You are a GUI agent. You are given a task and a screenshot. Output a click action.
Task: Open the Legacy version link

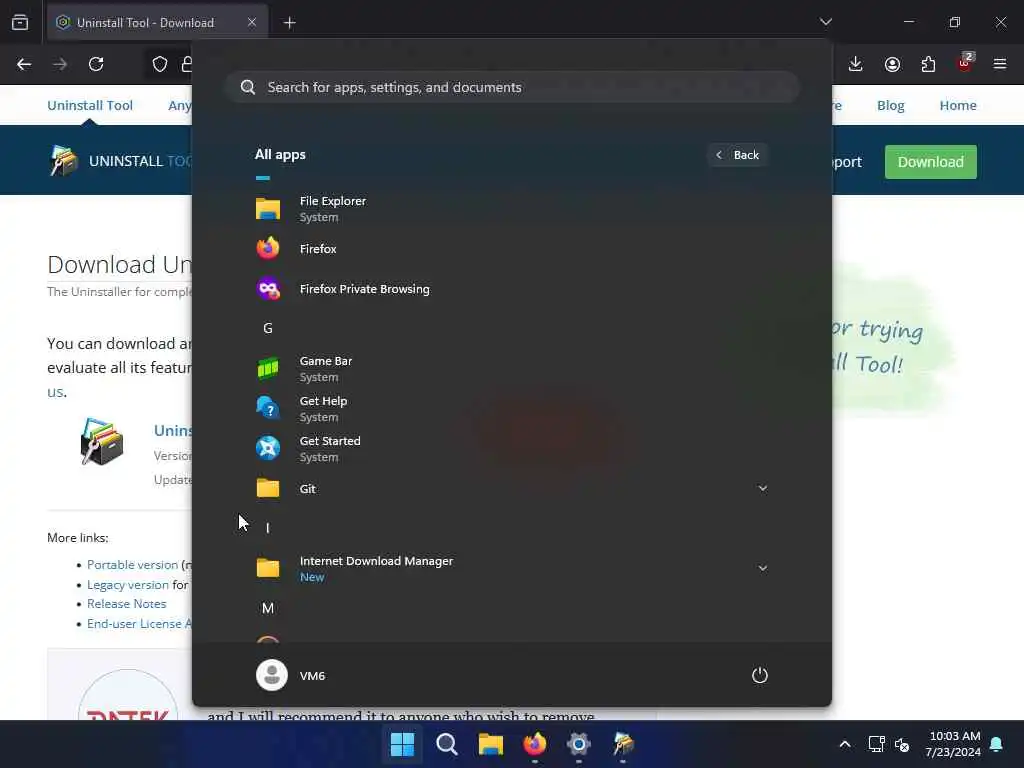[x=128, y=584]
